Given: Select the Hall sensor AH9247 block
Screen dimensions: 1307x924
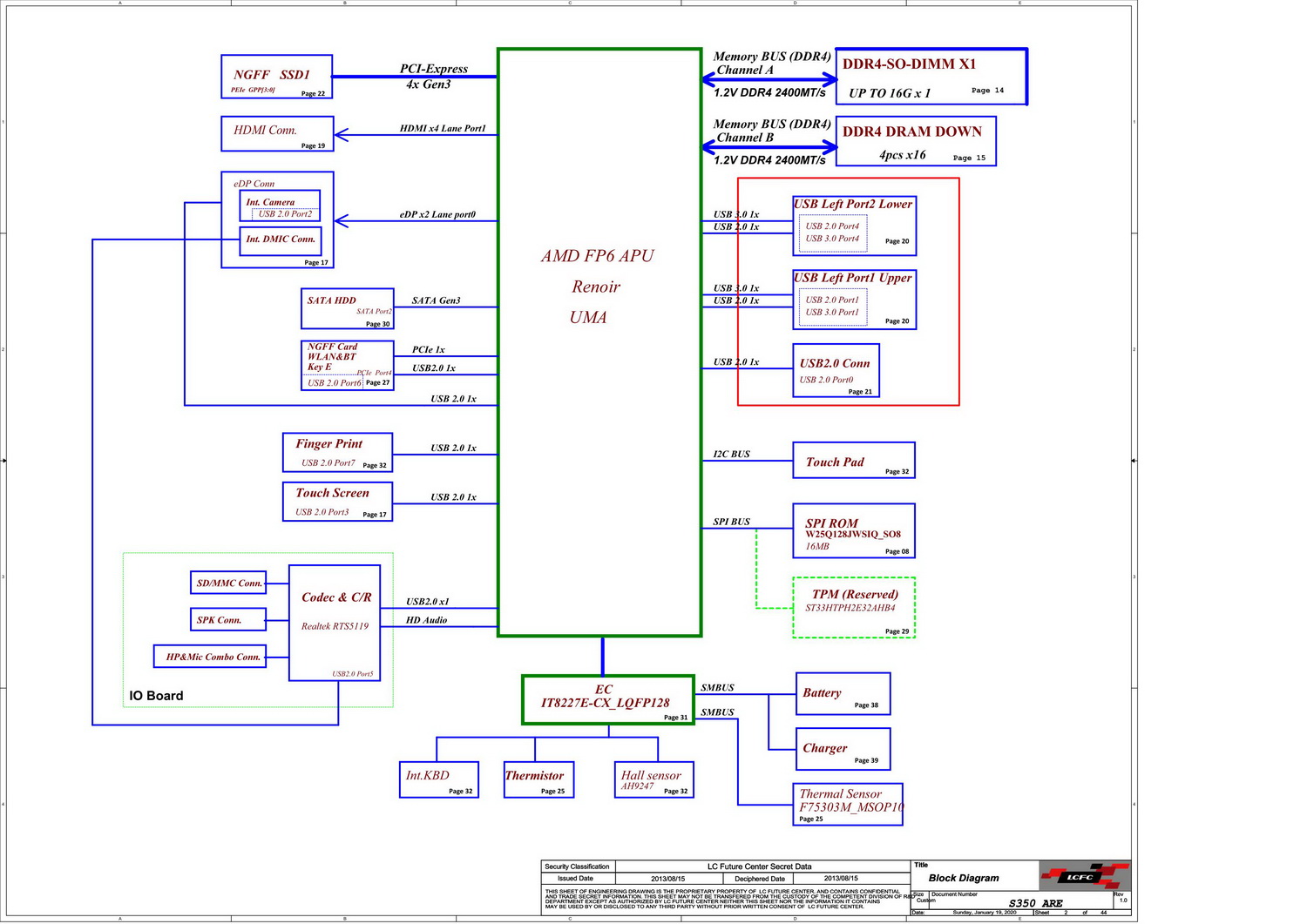Looking at the screenshot, I should coord(653,779).
